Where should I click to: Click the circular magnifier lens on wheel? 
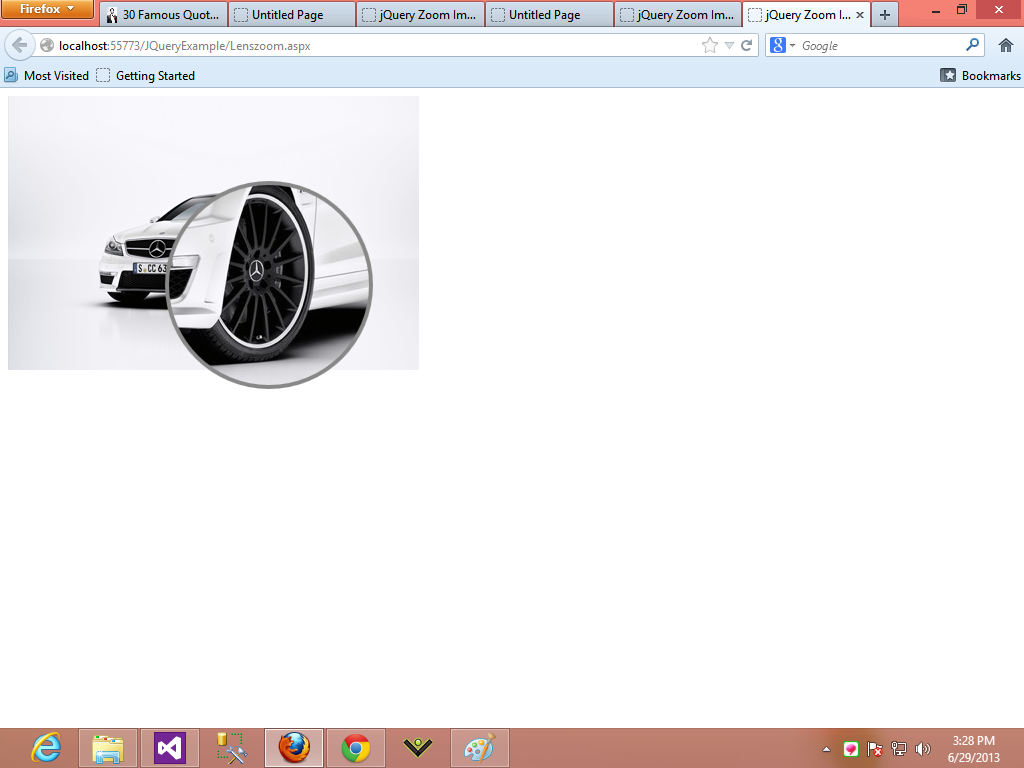click(x=269, y=285)
